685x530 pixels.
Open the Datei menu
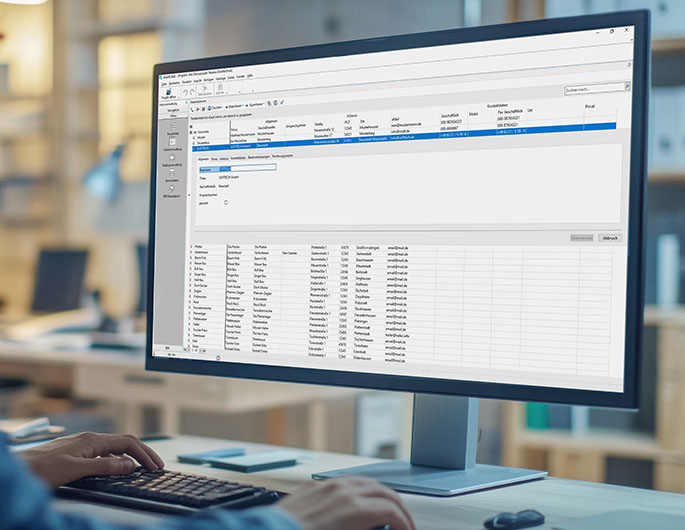pyautogui.click(x=164, y=84)
